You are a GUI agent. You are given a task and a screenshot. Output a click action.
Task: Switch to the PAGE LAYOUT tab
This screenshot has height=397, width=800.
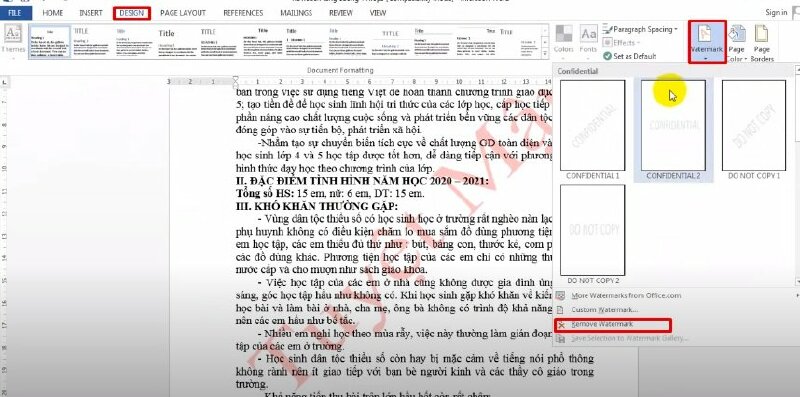183,13
